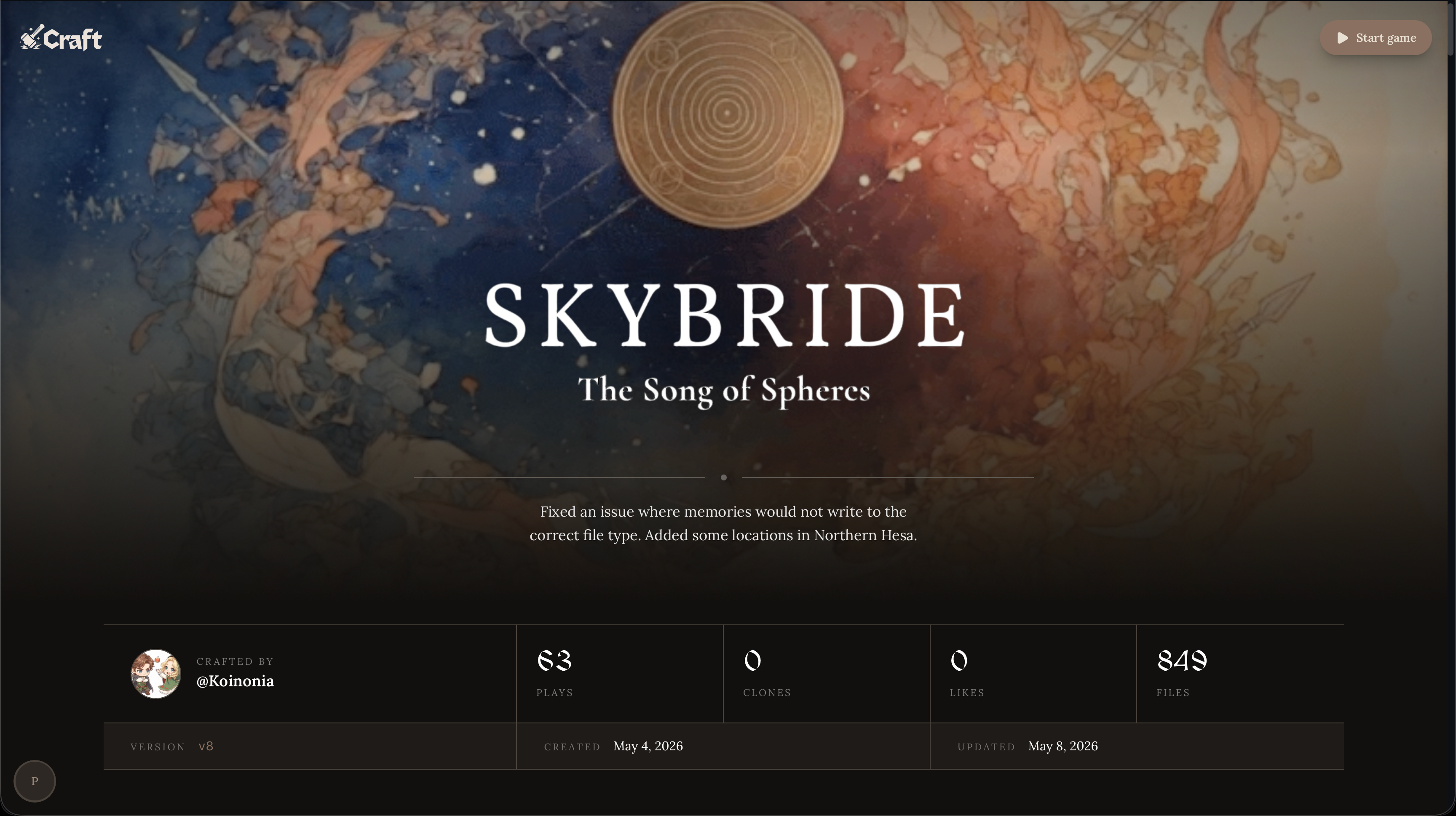Screen dimensions: 1456x816
Task: Select the 63 Plays statistic
Action: pos(619,674)
